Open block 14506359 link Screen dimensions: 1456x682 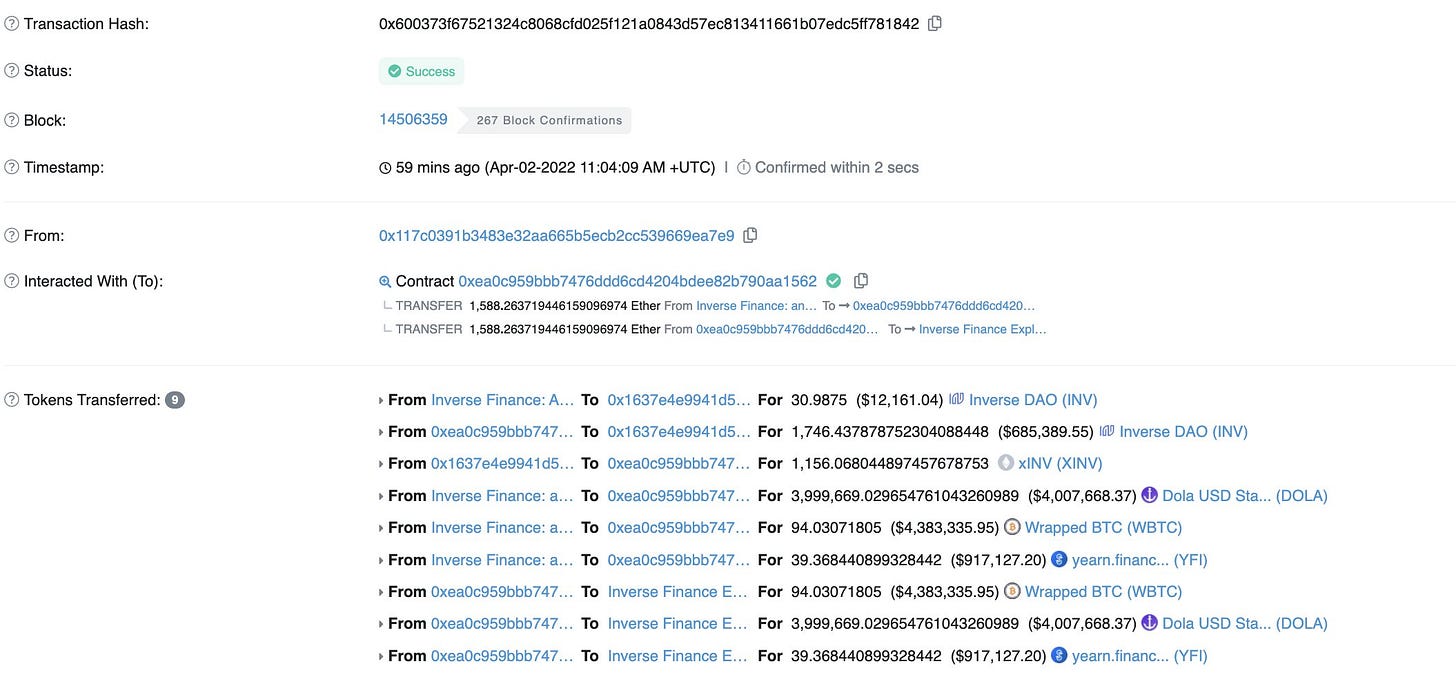(413, 119)
